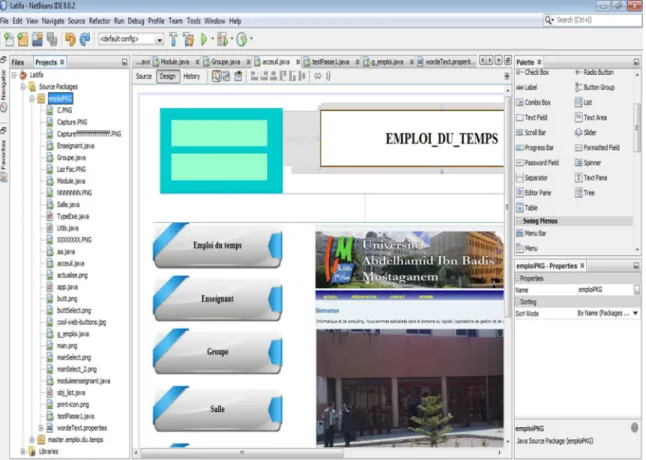
Task: Switch to the g_emploi.java editor tab
Action: point(387,62)
